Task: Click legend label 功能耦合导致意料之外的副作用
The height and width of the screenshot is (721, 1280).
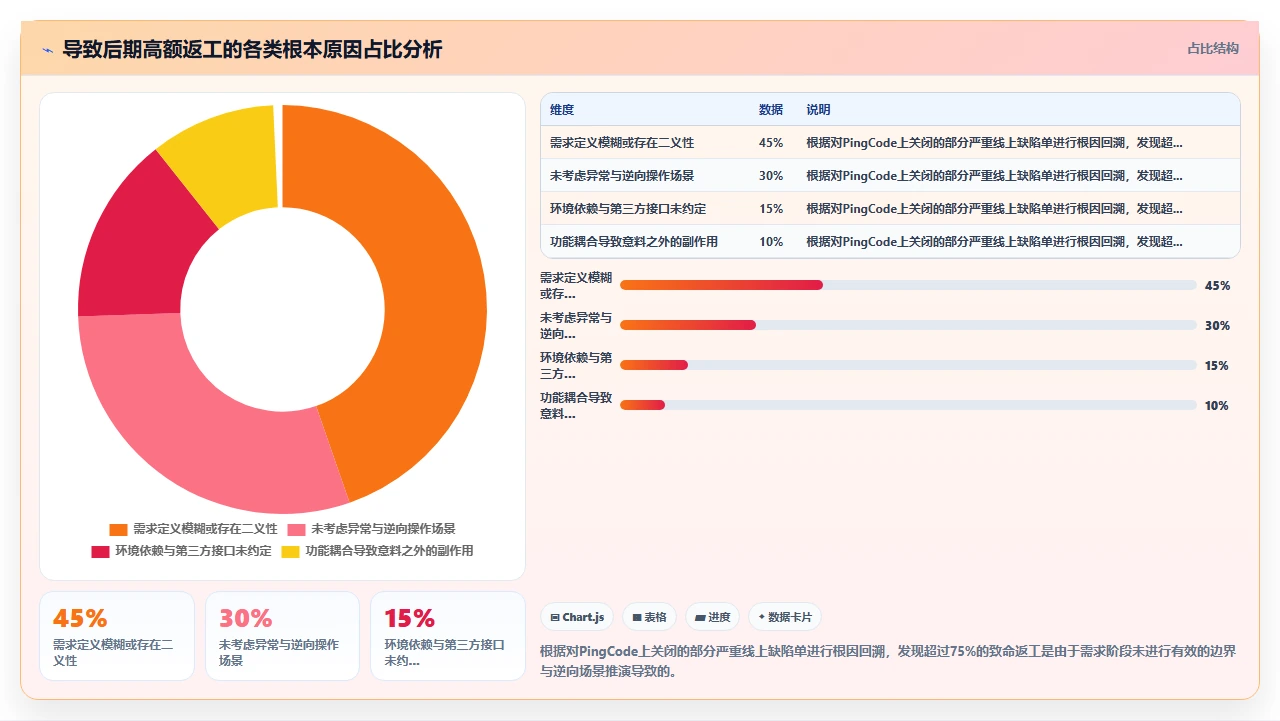Action: (x=389, y=551)
